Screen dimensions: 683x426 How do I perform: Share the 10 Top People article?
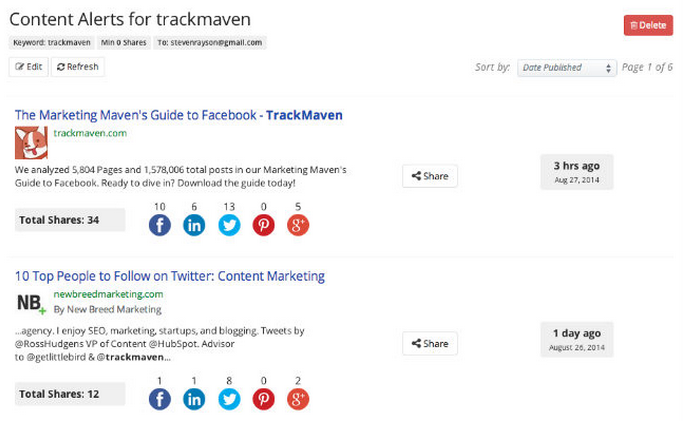[x=430, y=343]
